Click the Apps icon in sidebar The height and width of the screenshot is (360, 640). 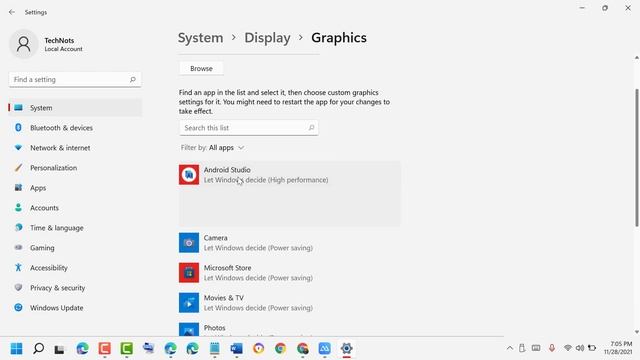[x=18, y=188]
